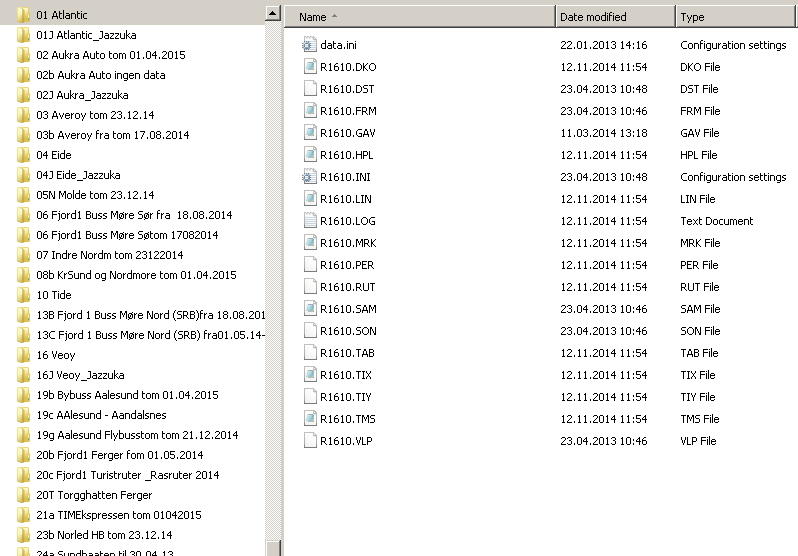Viewport: 798px width, 556px height.
Task: Click the R1610.DKO file icon
Action: coord(310,67)
